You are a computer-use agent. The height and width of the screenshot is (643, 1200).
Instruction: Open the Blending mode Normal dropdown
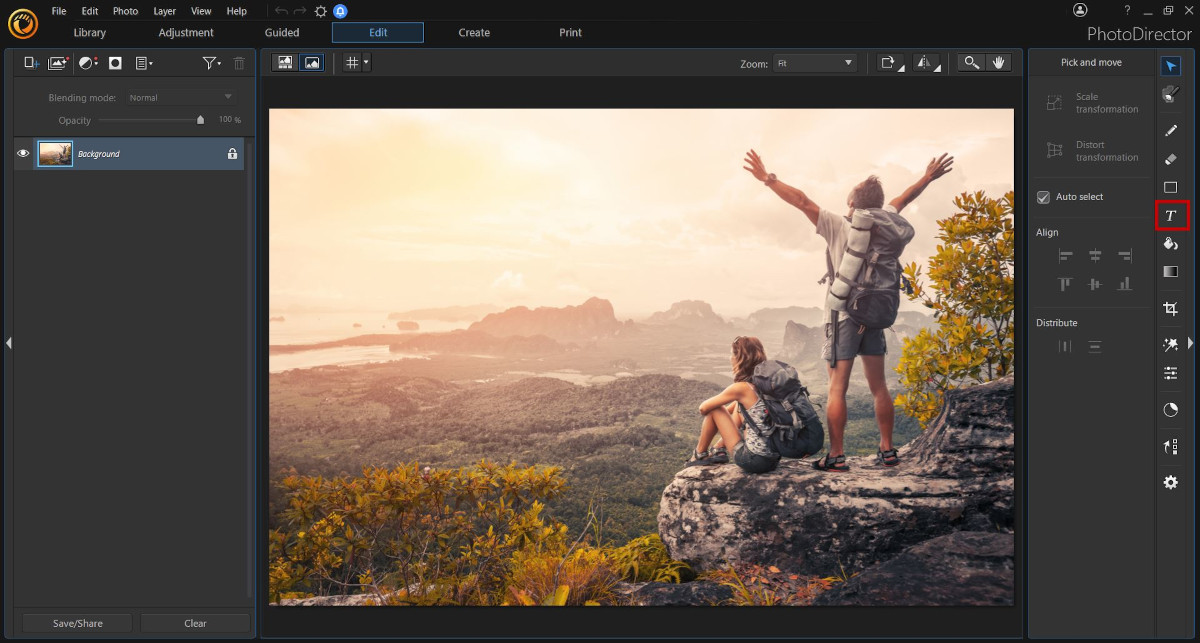point(180,97)
